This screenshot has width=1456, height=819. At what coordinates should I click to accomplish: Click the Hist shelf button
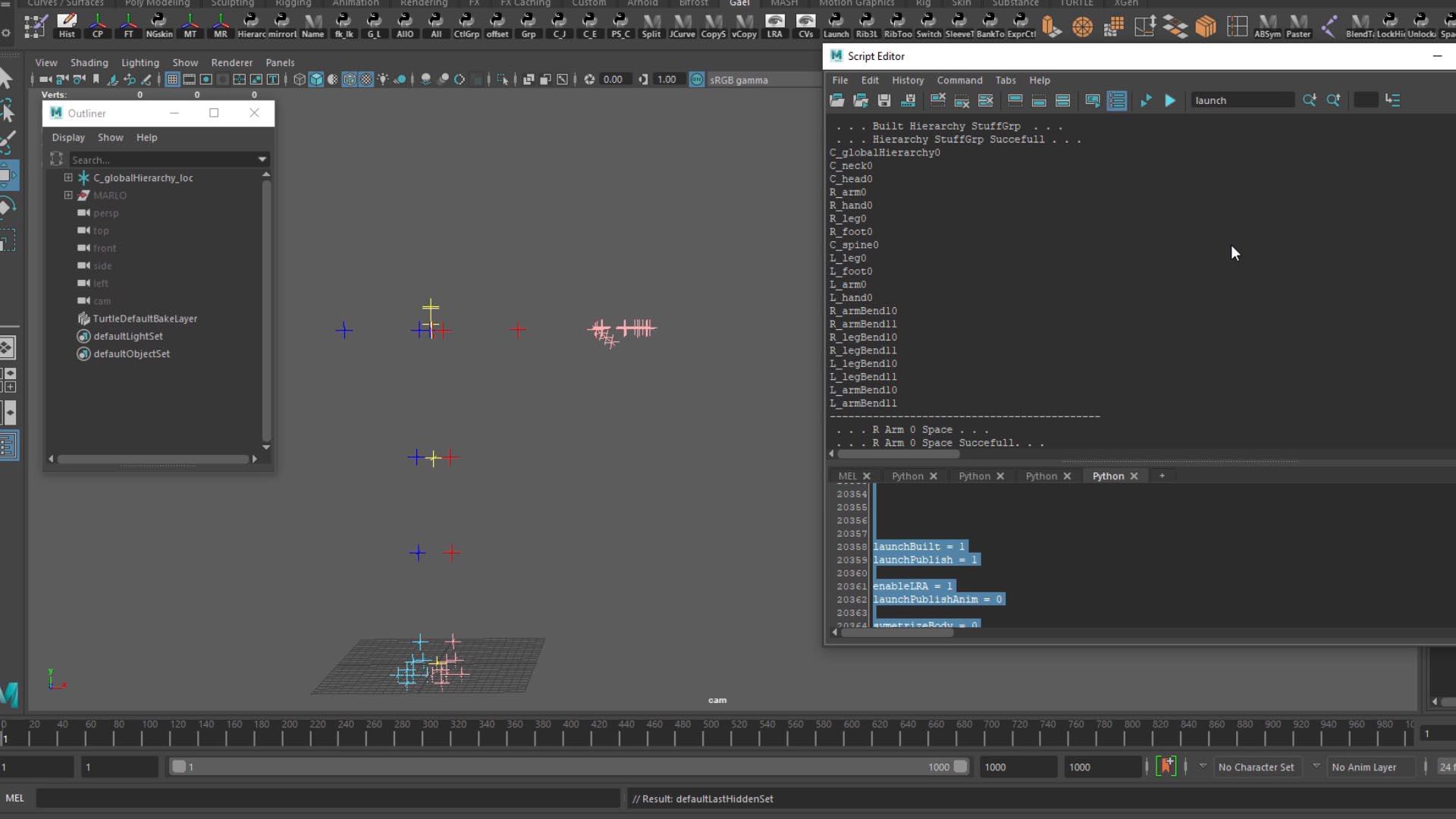tap(67, 26)
